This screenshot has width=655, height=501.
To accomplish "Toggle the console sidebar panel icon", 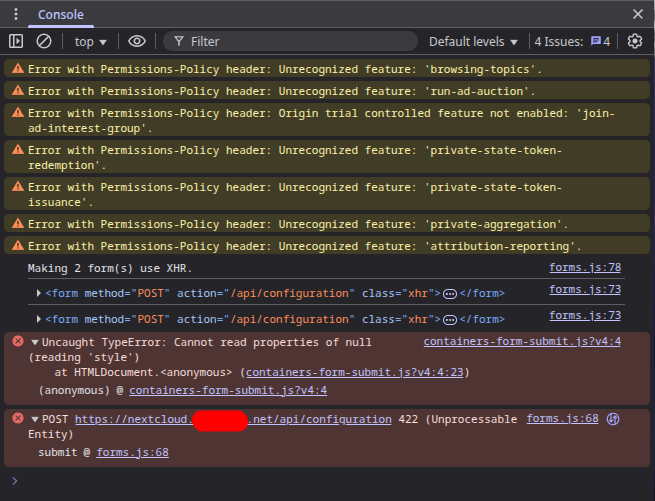I will 16,41.
